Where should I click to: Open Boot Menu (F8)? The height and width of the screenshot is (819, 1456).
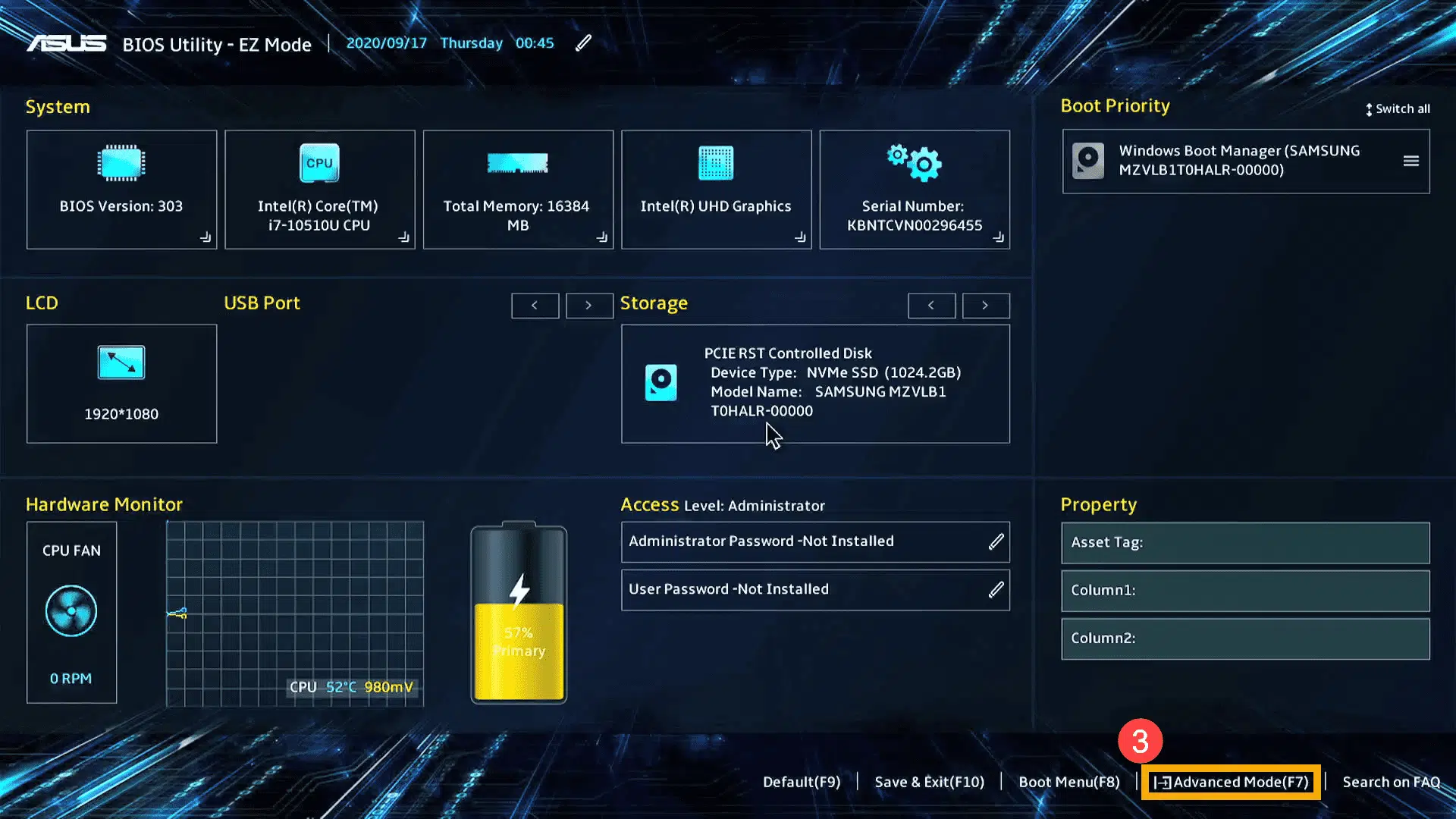point(1068,782)
